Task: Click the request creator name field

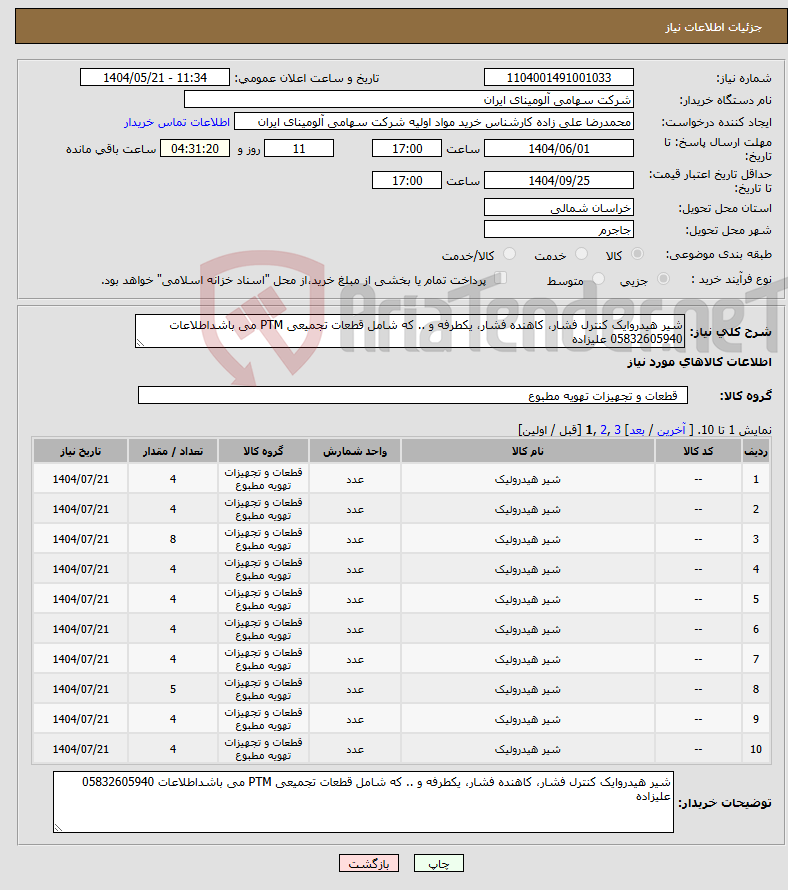Action: (x=434, y=122)
